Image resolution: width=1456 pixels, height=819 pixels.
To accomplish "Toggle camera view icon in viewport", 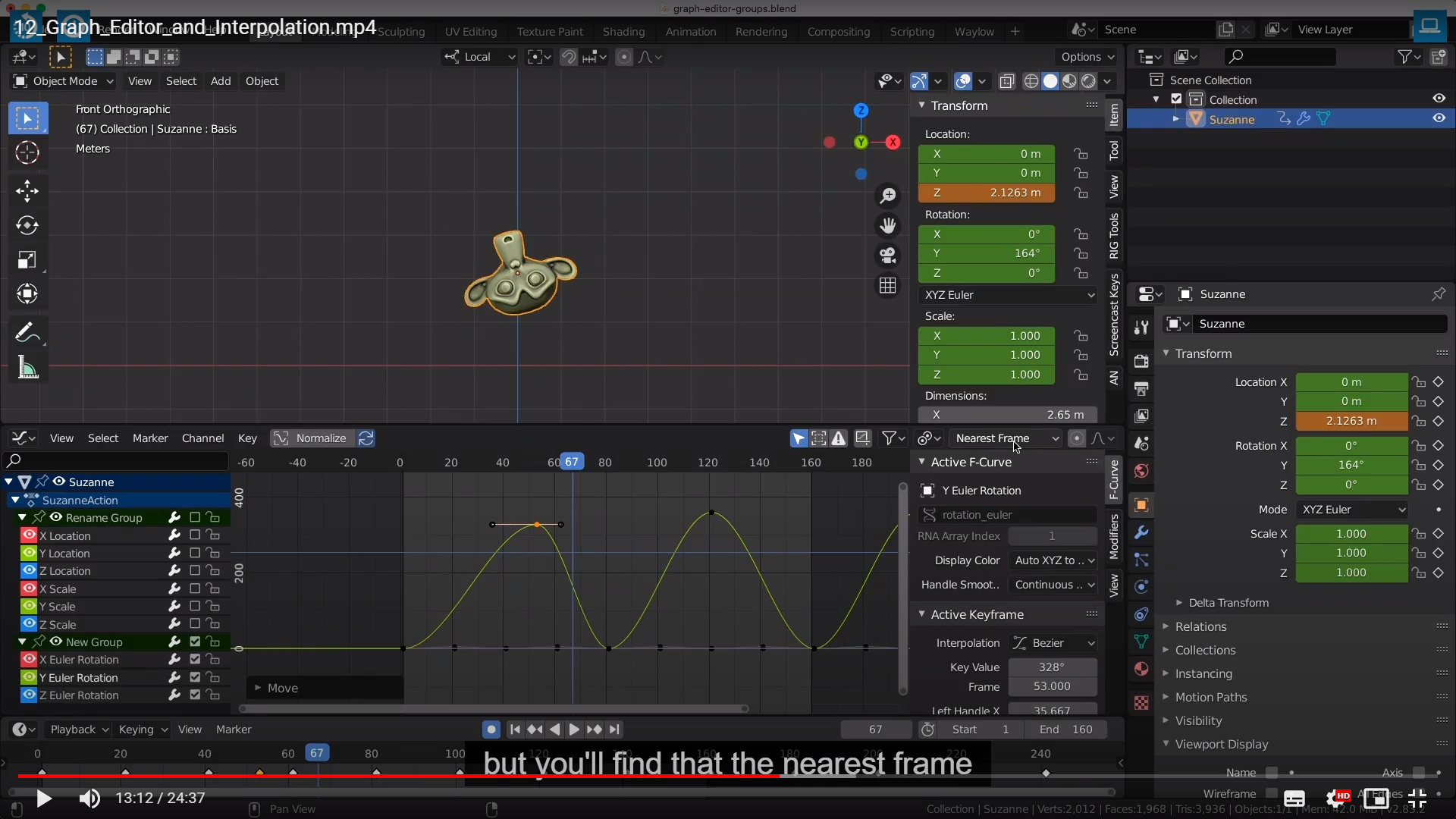I will pos(887,256).
